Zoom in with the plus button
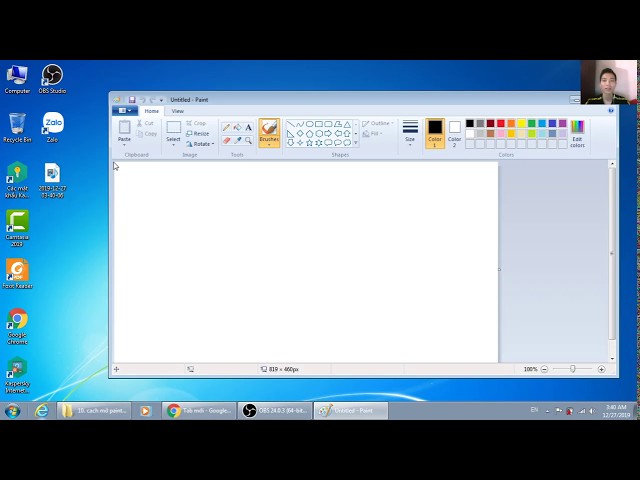The image size is (640, 480). tap(601, 369)
